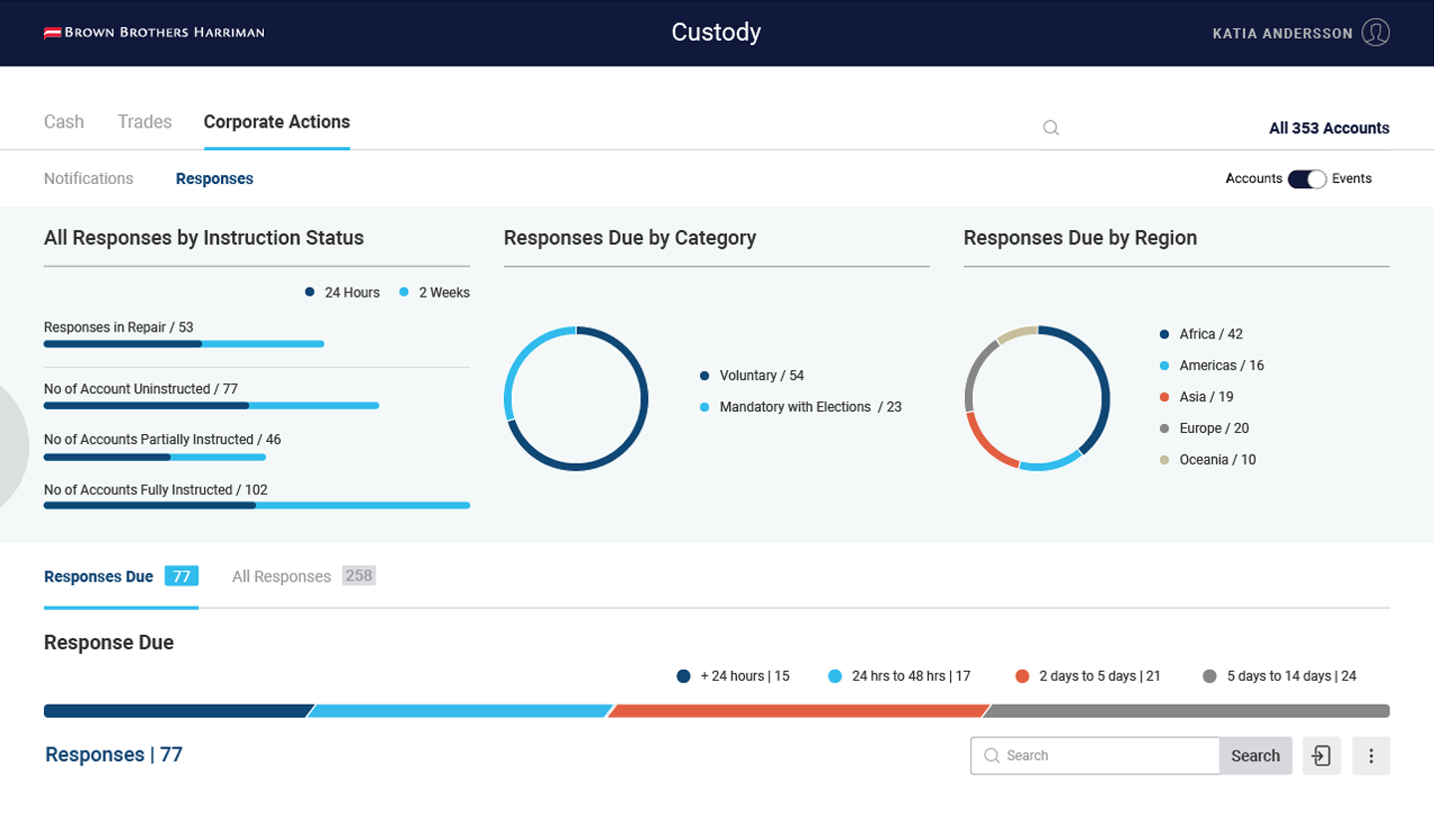Switch to the Cash tab
The height and width of the screenshot is (840, 1434).
click(x=64, y=121)
